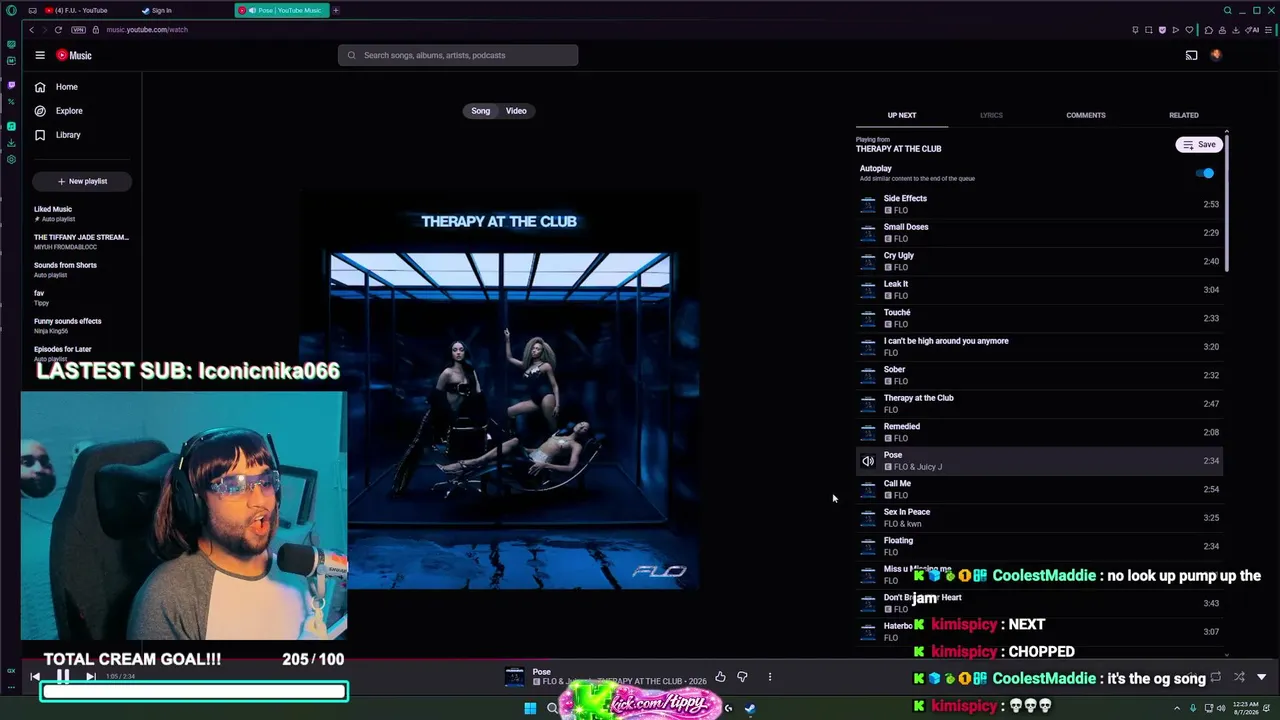The height and width of the screenshot is (720, 1280).
Task: Click the Side Effects album thumbnail
Action: (x=868, y=204)
